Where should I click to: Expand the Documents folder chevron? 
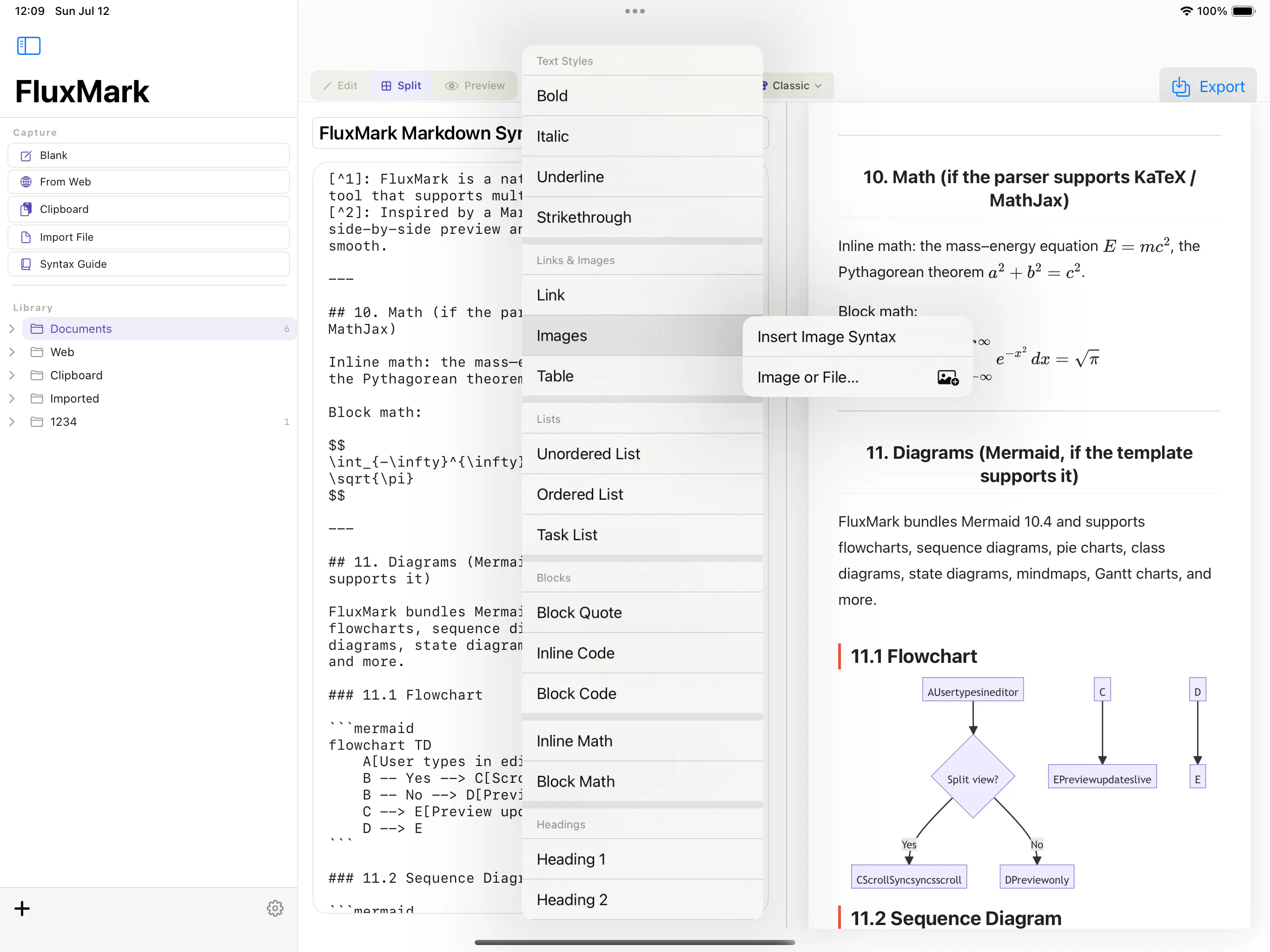click(x=12, y=329)
